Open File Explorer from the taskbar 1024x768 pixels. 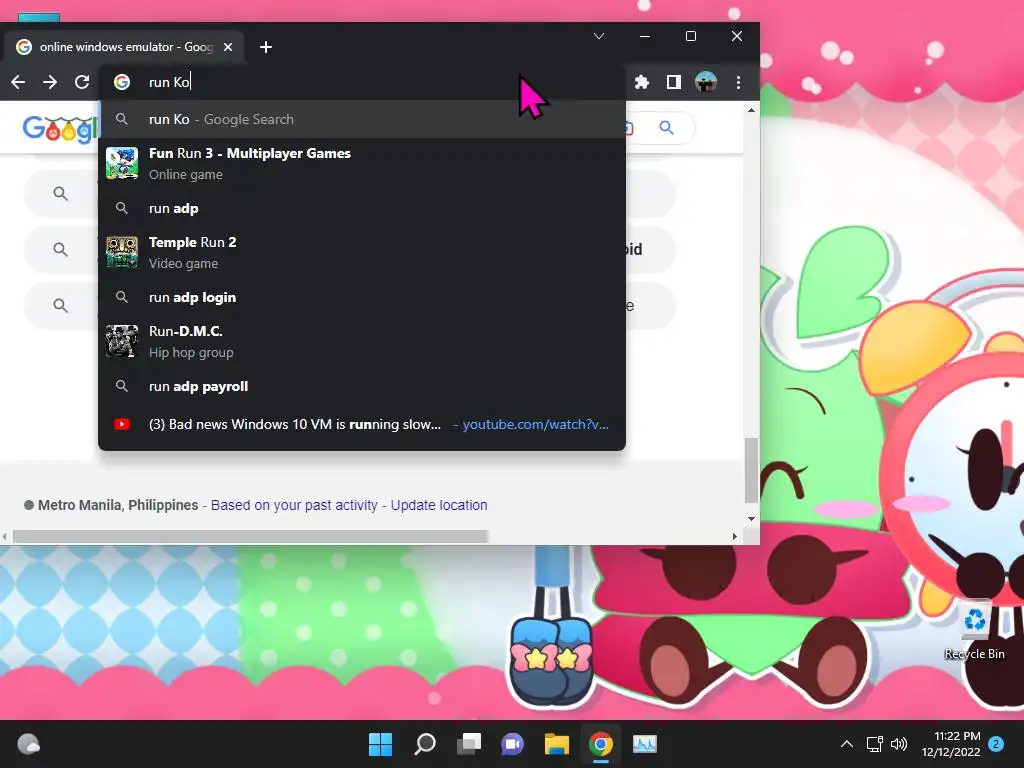click(x=557, y=744)
